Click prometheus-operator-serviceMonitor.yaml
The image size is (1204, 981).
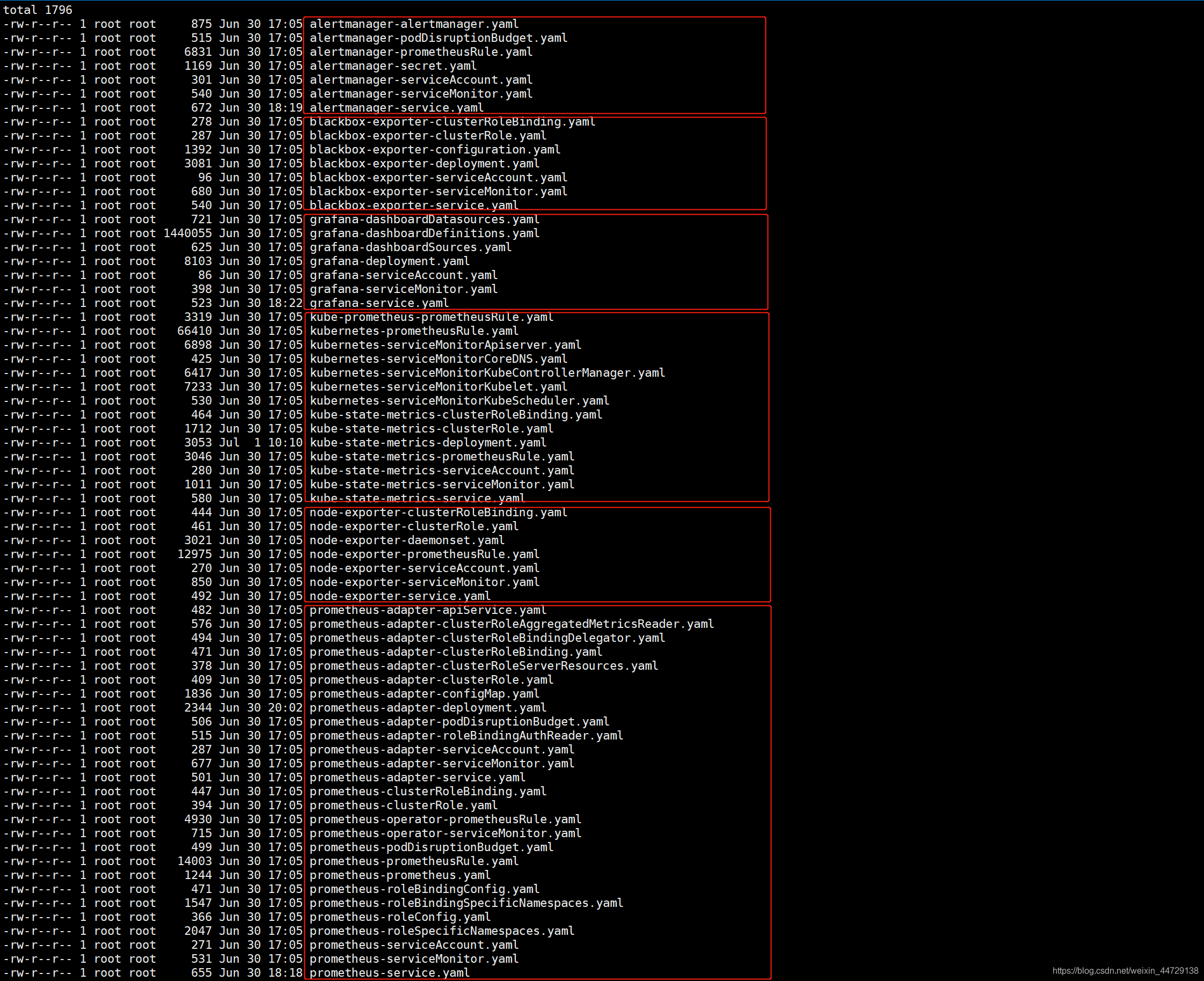tap(445, 833)
